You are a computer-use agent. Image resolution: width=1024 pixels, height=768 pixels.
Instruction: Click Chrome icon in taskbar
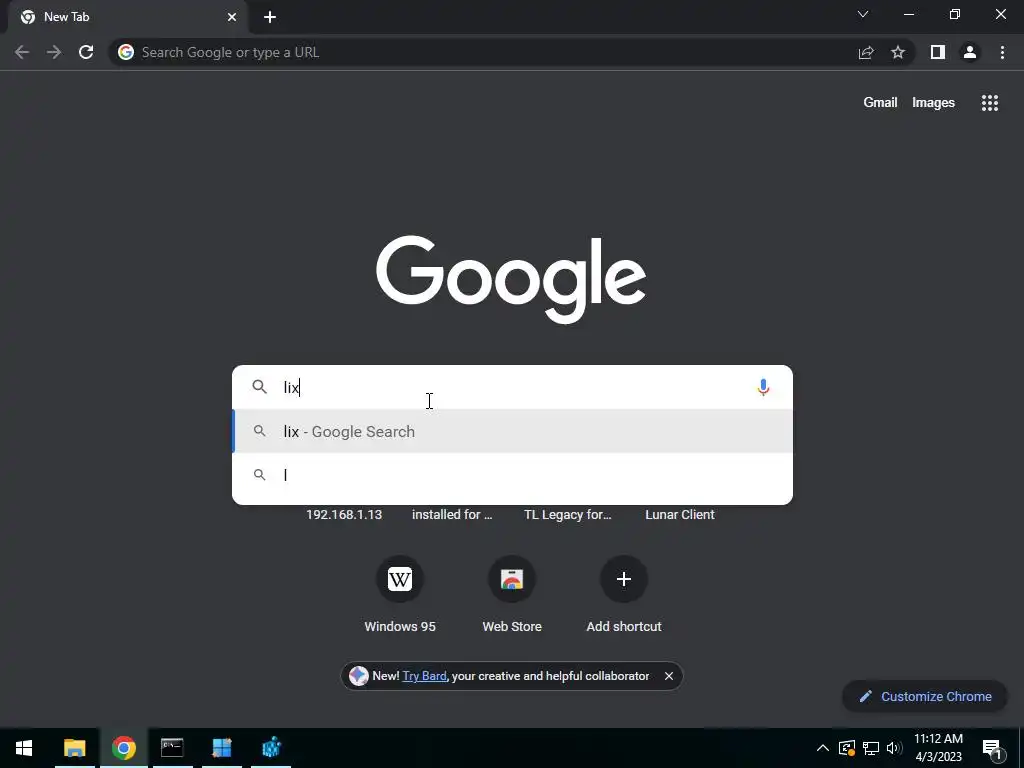coord(123,748)
